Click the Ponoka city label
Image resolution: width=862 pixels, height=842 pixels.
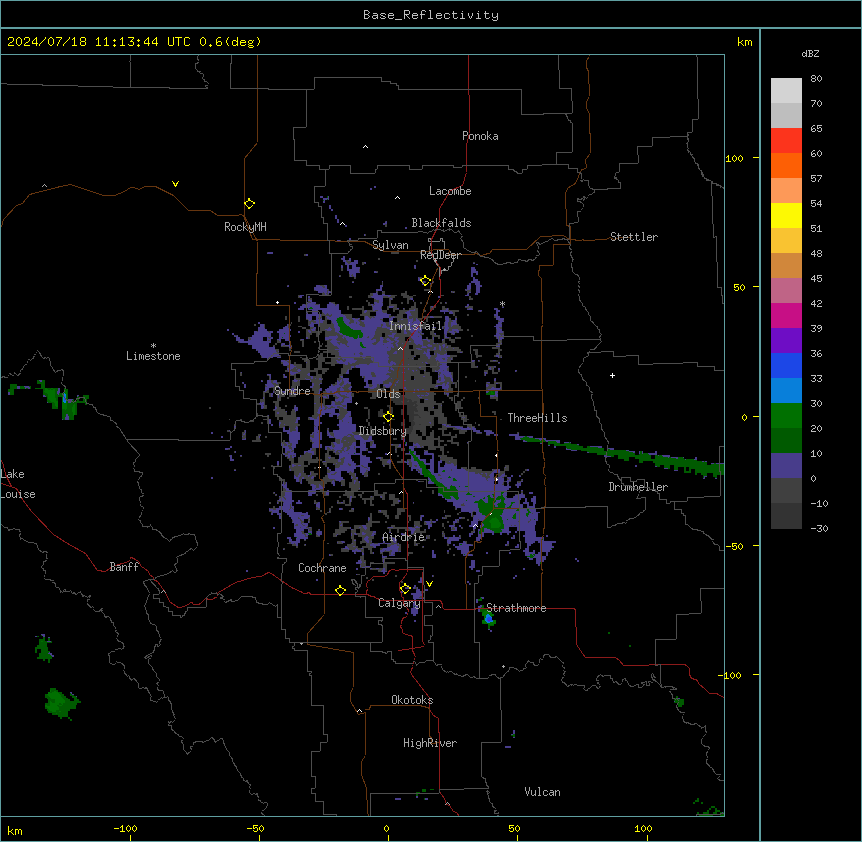pyautogui.click(x=480, y=136)
